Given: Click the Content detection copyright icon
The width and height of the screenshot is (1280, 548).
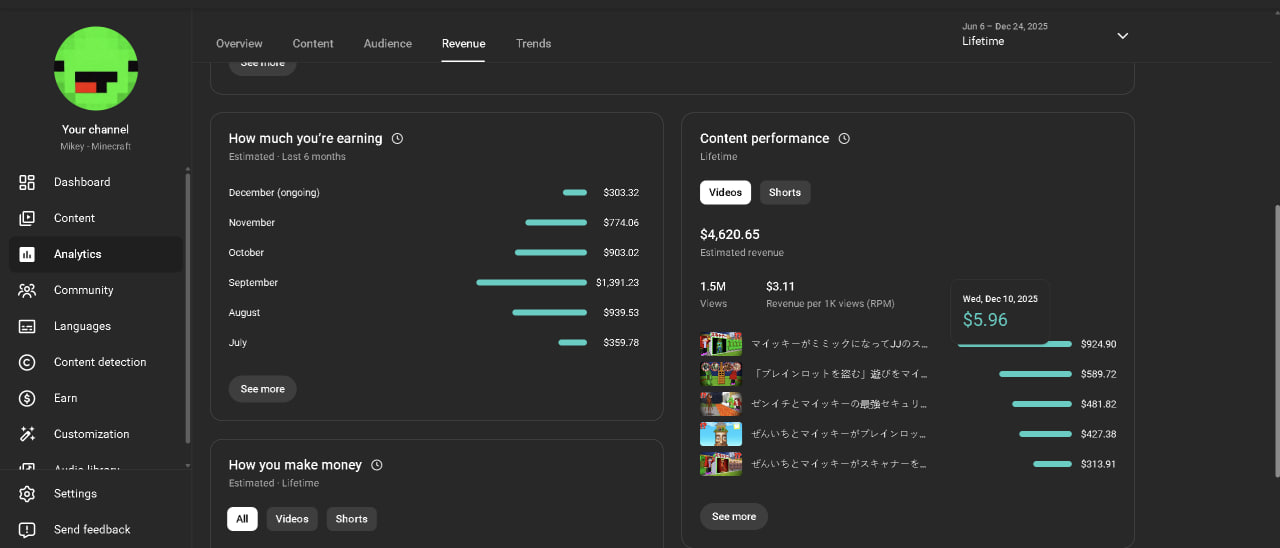Looking at the screenshot, I should 27,362.
